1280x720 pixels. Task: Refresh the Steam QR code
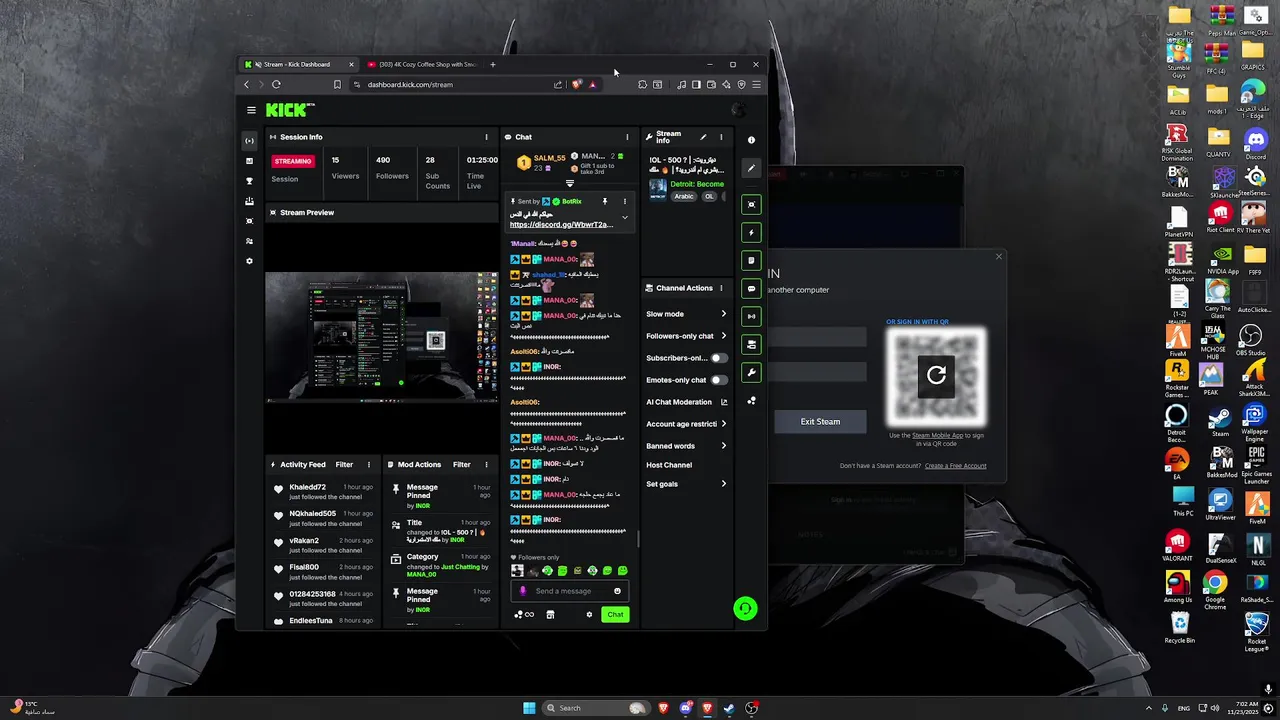936,375
